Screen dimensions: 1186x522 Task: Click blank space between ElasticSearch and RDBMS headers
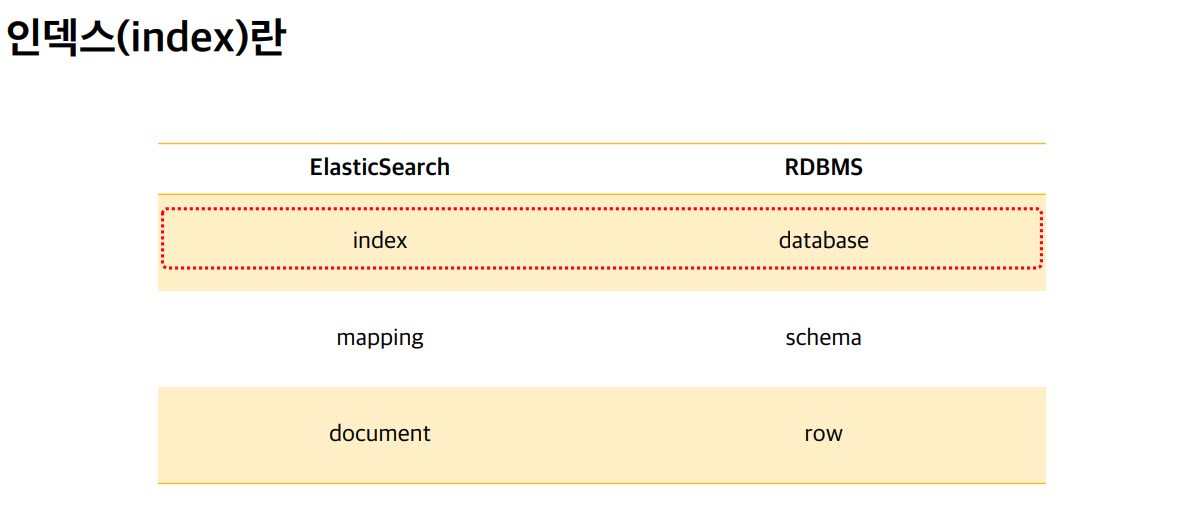[616, 168]
